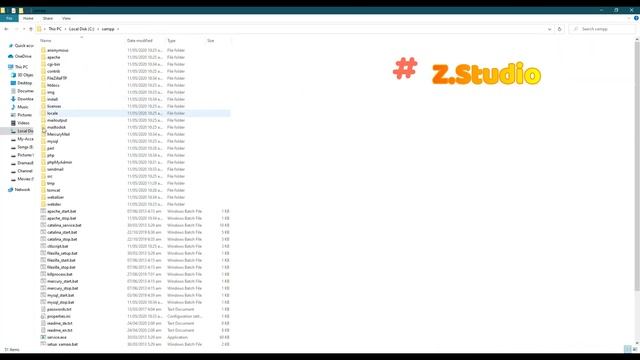The height and width of the screenshot is (360, 640).
Task: Select the sendmail folder icon
Action: pyautogui.click(x=43, y=169)
